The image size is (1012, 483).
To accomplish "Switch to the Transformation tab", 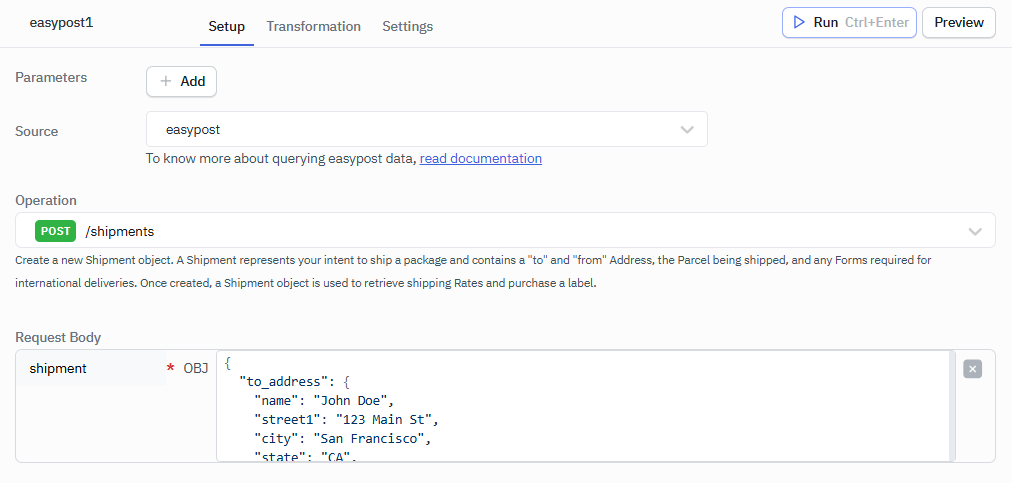I will click(313, 26).
